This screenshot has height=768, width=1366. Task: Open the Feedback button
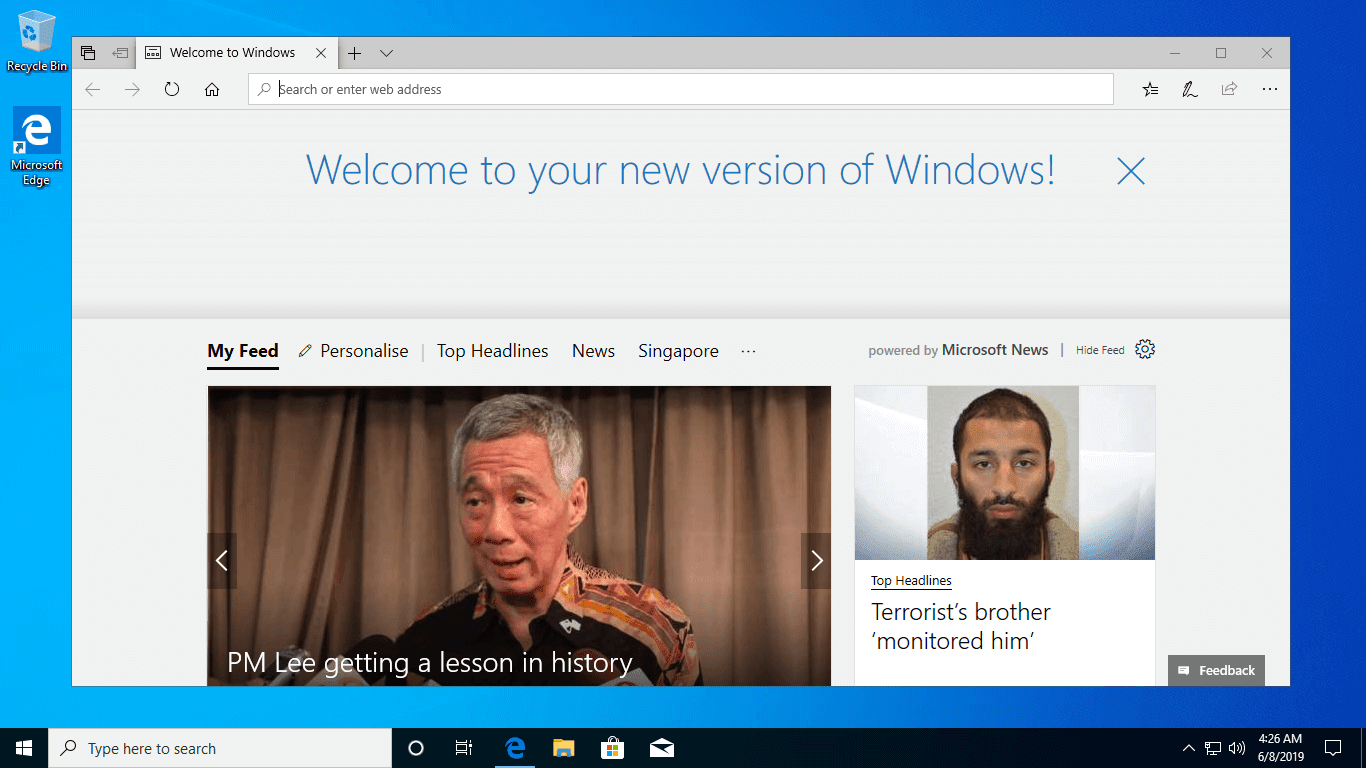1216,670
